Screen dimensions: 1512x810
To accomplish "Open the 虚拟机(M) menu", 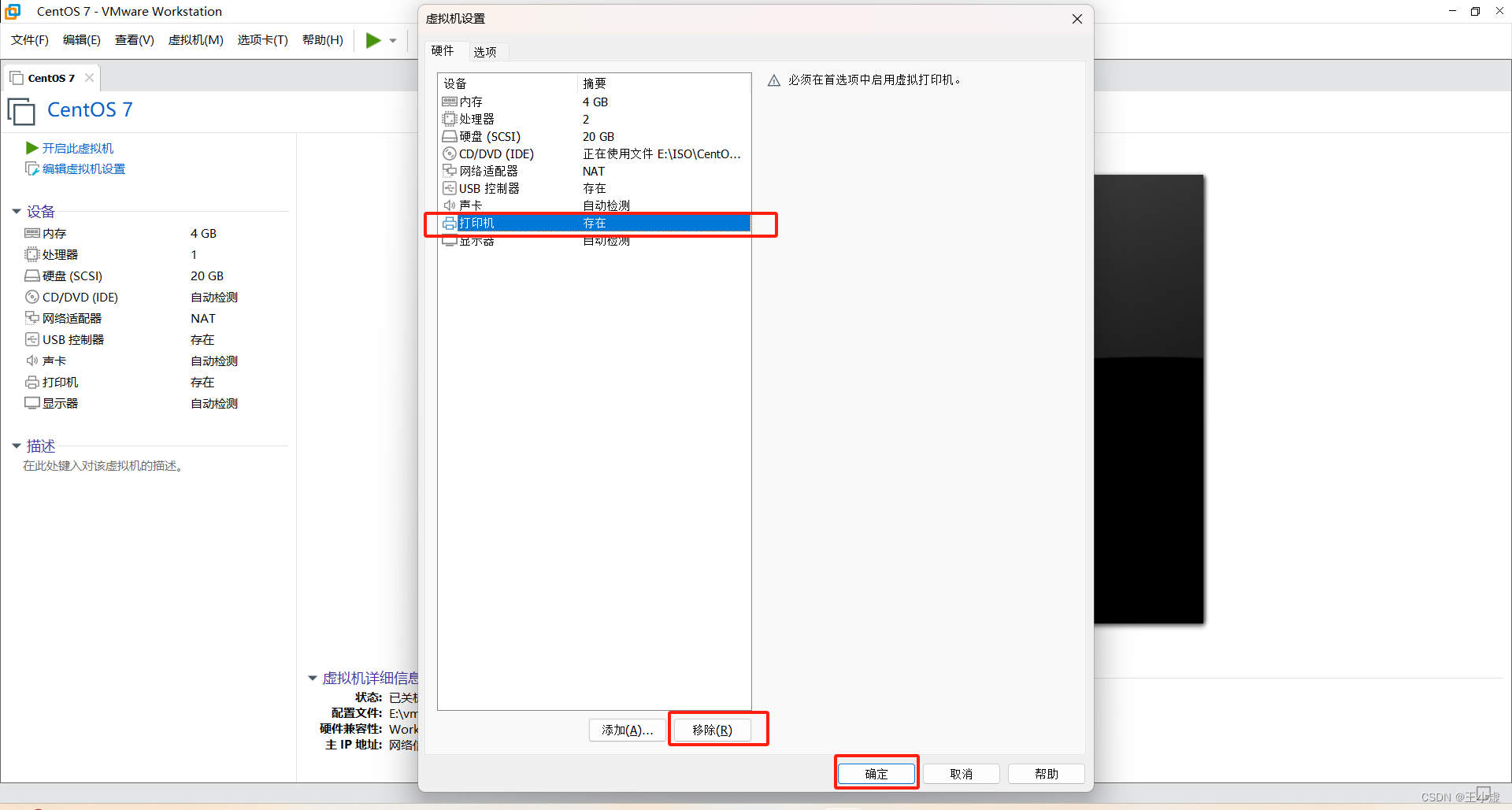I will (x=196, y=40).
